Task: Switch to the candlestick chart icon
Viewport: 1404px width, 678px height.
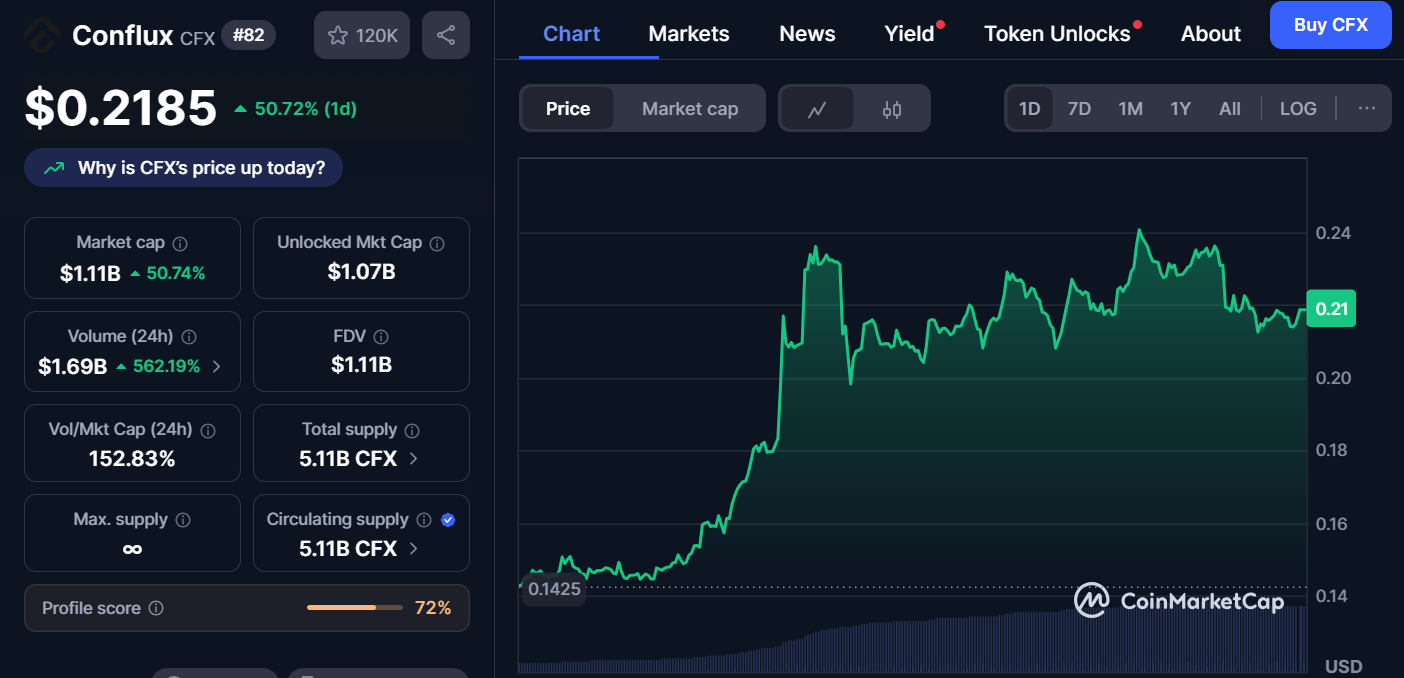Action: point(892,109)
